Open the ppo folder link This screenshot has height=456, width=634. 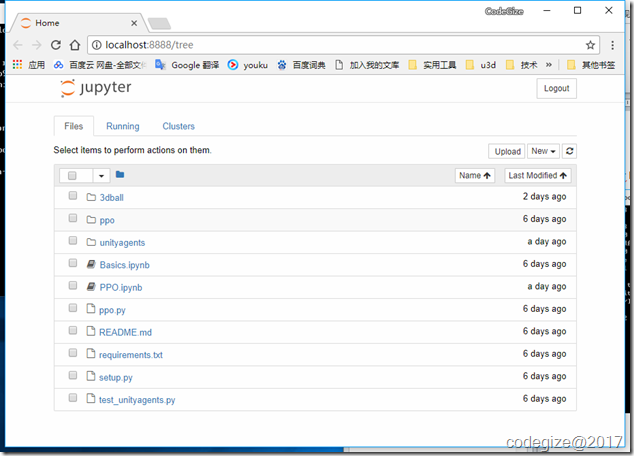(x=107, y=220)
